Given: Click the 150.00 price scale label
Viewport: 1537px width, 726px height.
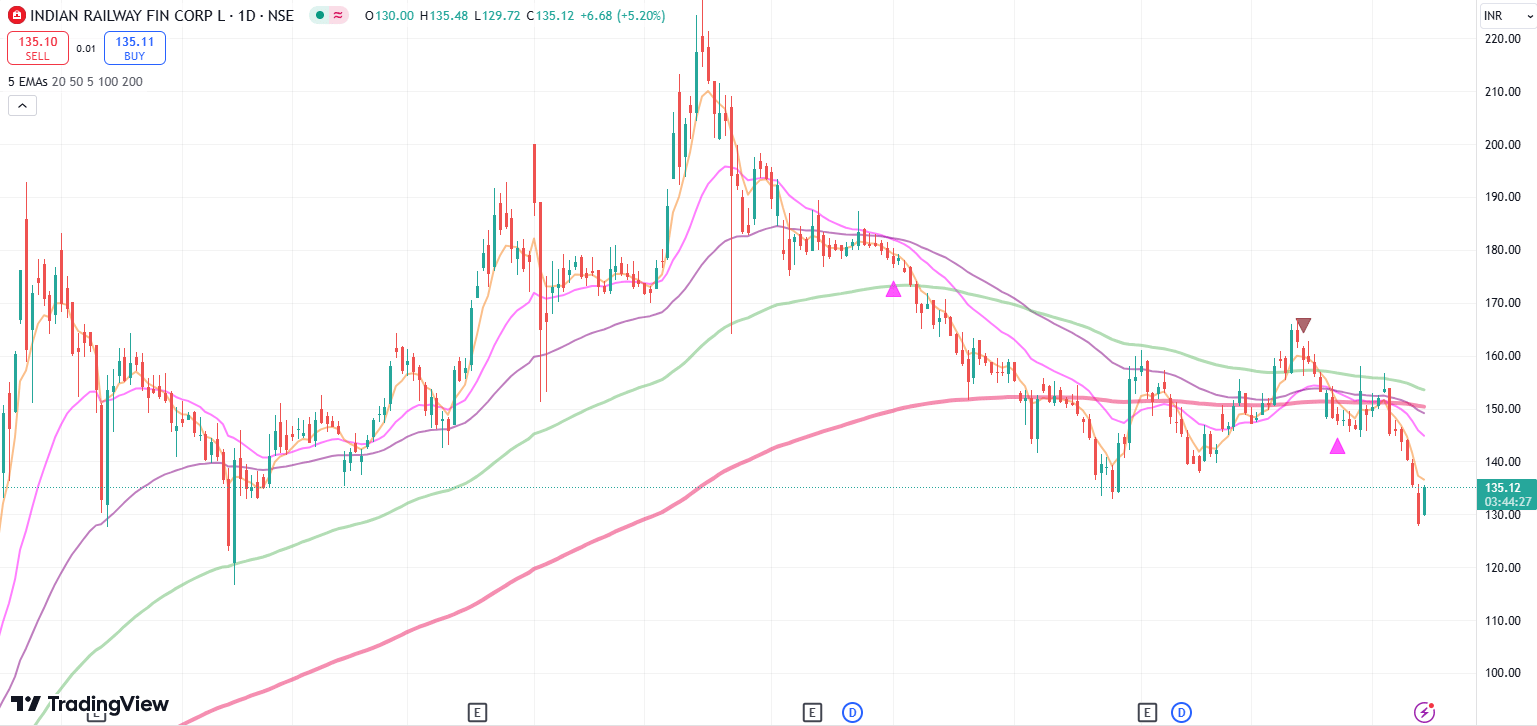Looking at the screenshot, I should coord(1504,409).
